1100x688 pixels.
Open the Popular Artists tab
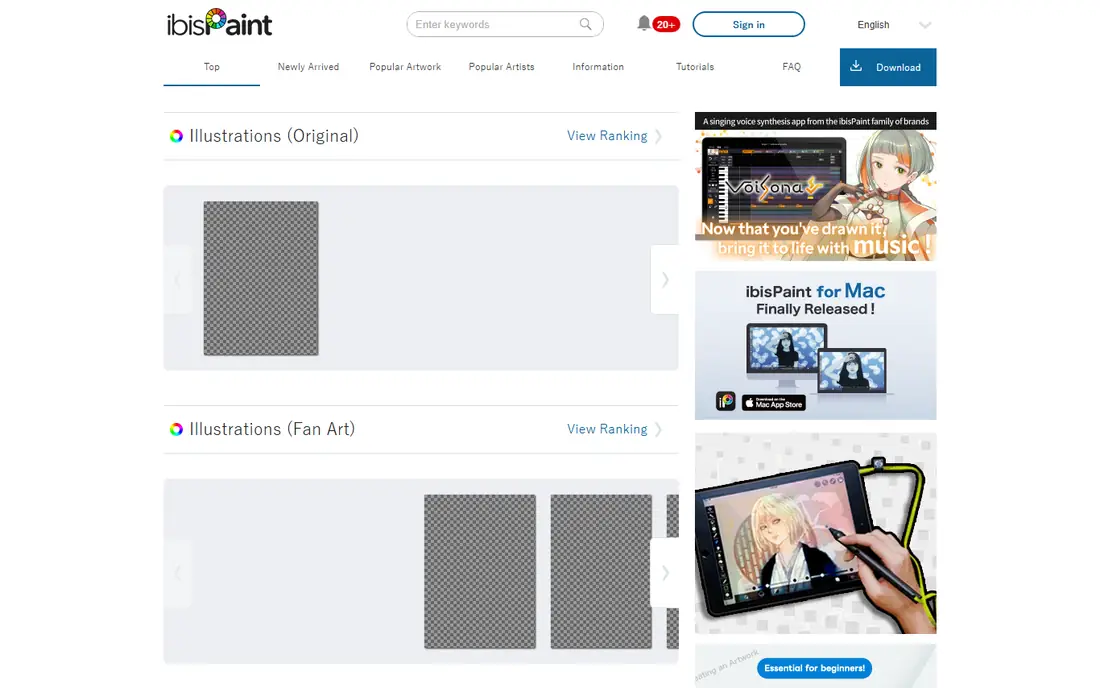502,67
